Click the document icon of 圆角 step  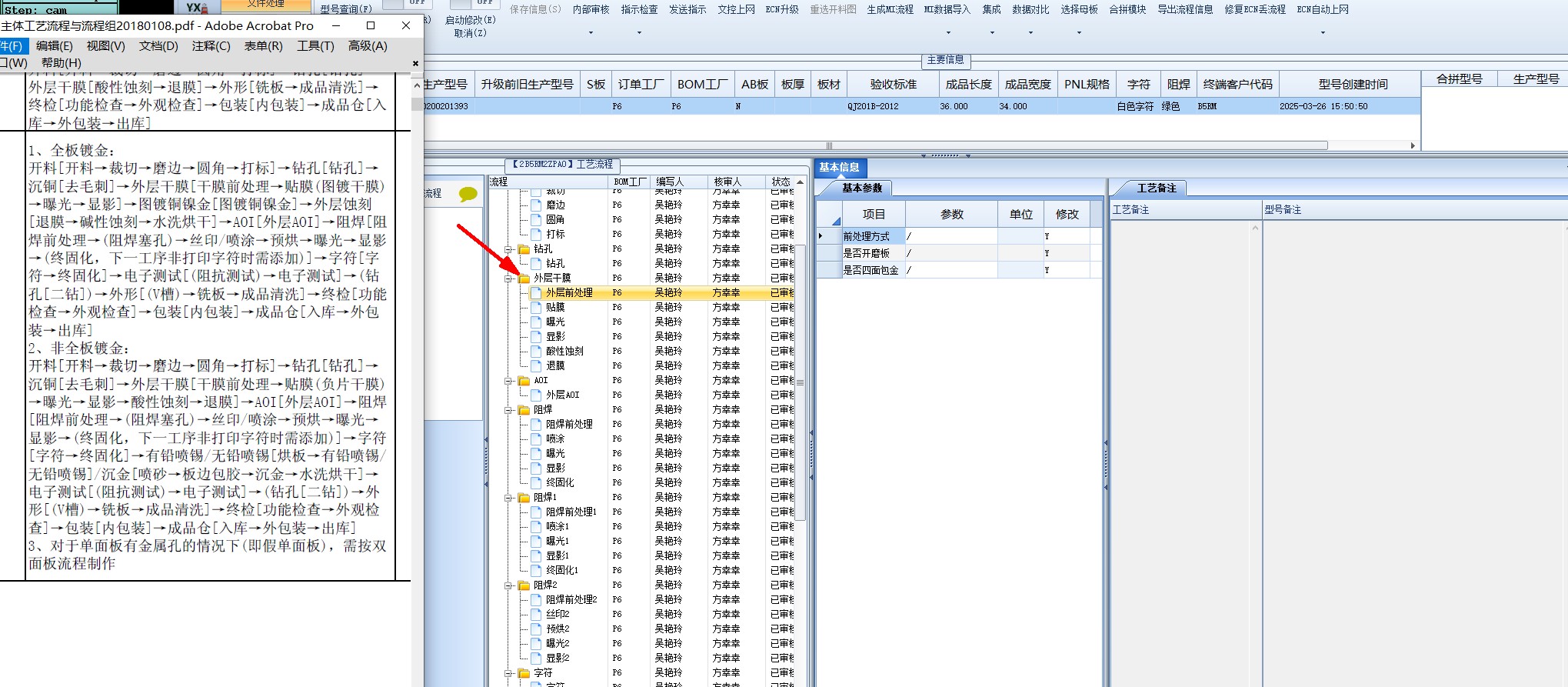pyautogui.click(x=536, y=219)
